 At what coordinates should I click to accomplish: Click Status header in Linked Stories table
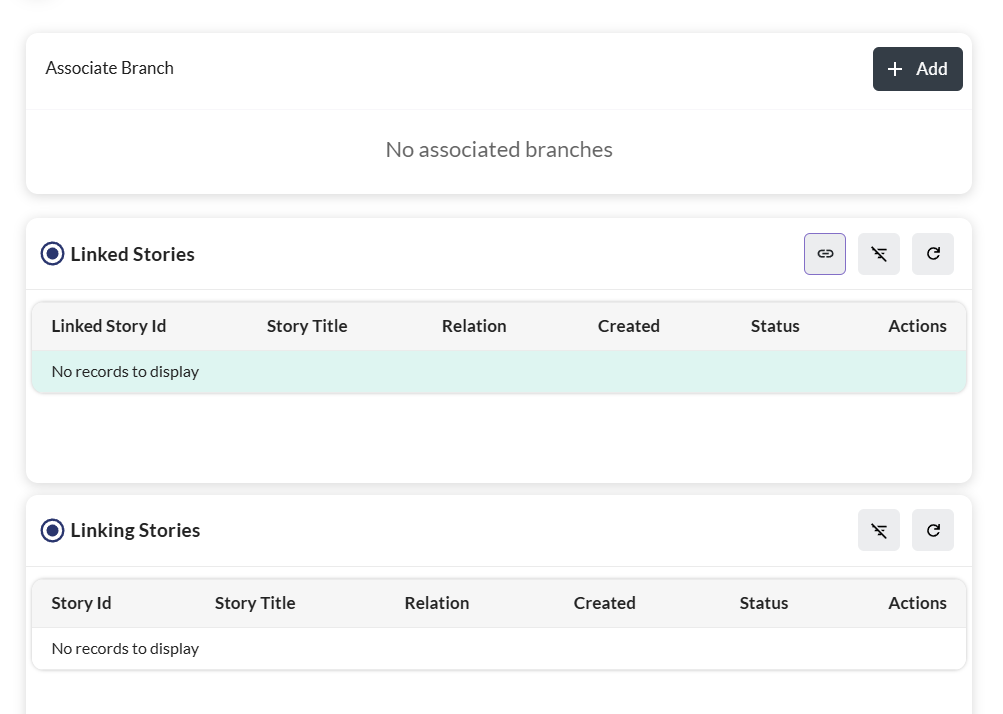775,326
